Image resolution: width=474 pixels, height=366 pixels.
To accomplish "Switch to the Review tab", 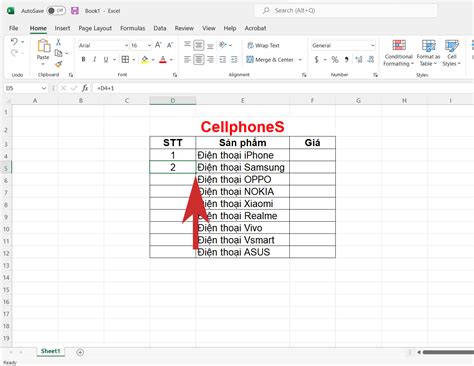I will click(x=184, y=28).
